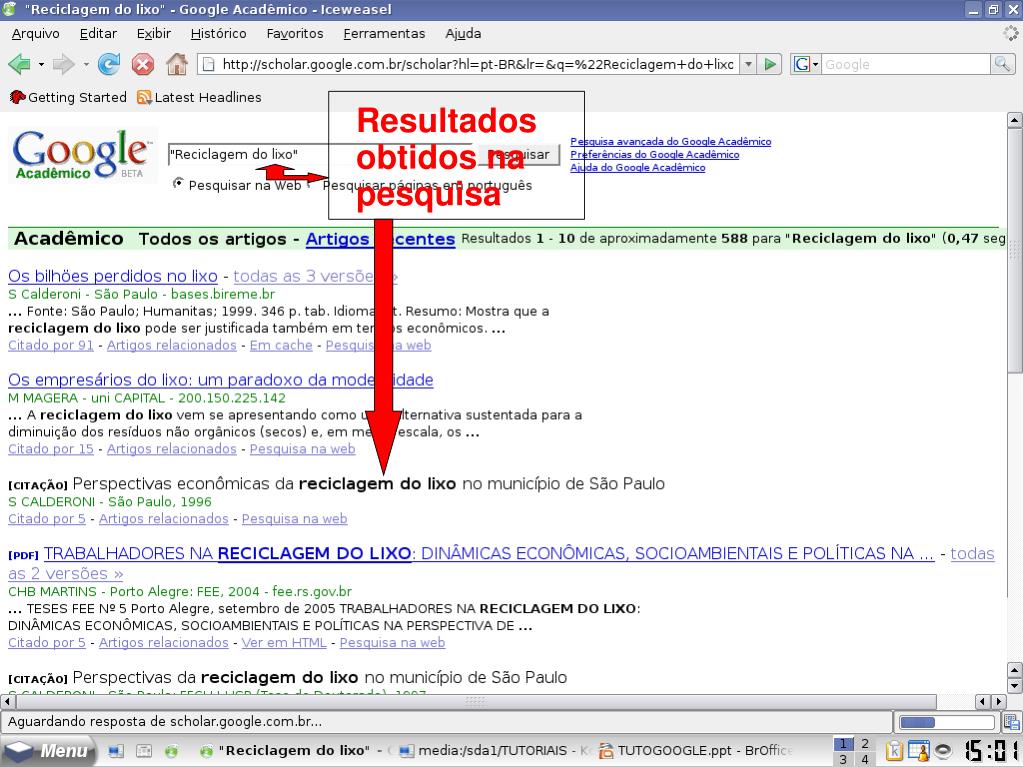The height and width of the screenshot is (767, 1023).
Task: Open the forward history dropdown arrow
Action: (x=85, y=65)
